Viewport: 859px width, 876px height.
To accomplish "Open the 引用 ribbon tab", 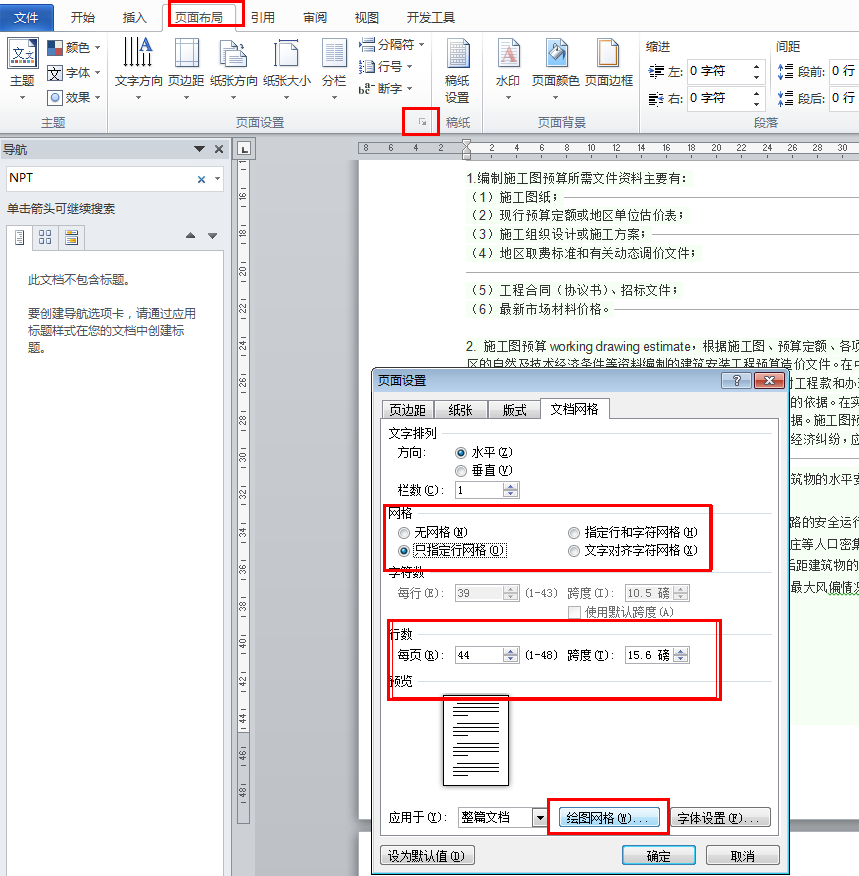I will point(263,17).
